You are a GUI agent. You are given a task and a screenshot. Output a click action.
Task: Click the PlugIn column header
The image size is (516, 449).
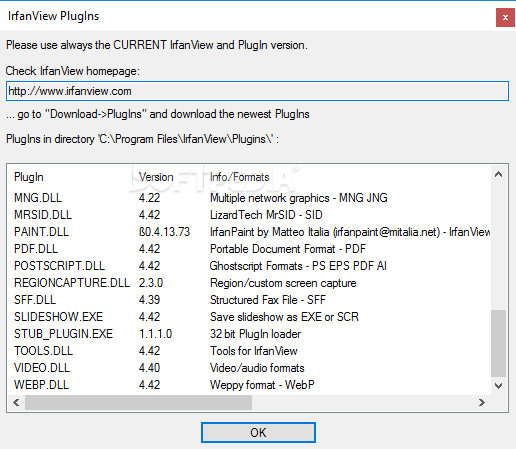(29, 177)
